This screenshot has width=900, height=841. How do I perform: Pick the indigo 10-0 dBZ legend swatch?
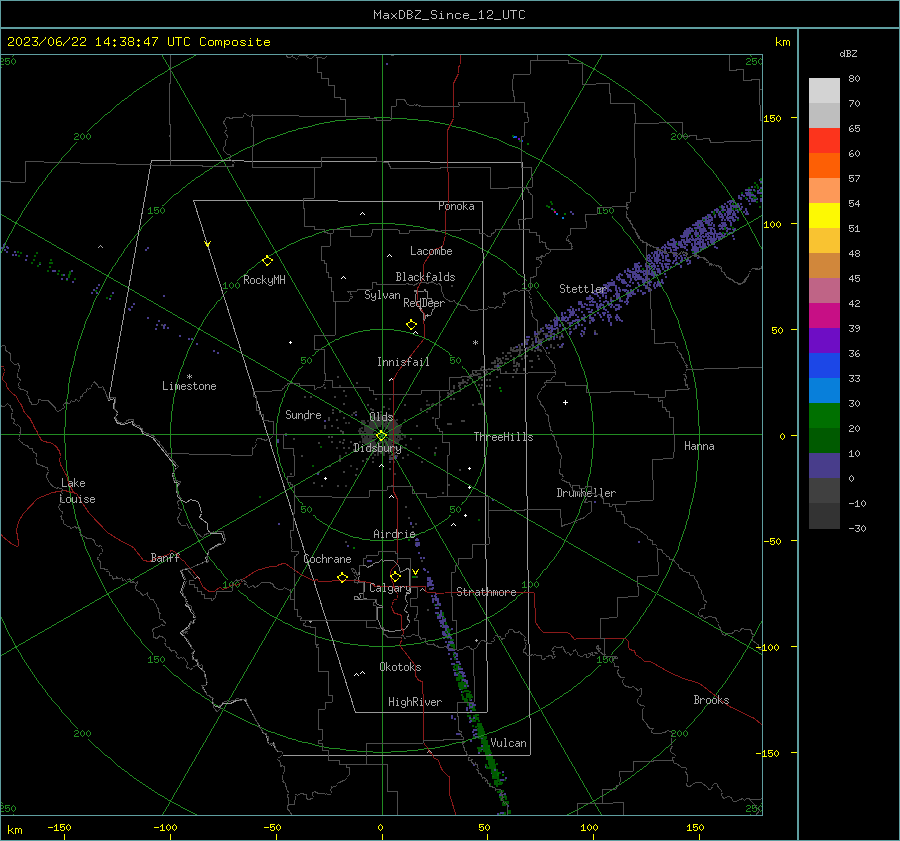(824, 466)
